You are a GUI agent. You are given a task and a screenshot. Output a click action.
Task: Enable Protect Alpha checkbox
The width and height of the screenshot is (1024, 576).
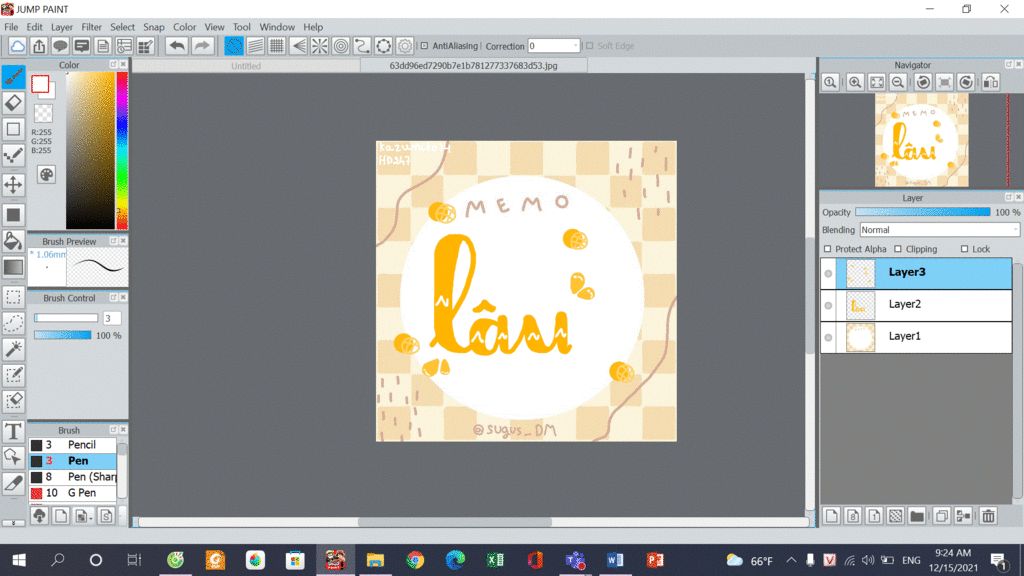click(827, 249)
